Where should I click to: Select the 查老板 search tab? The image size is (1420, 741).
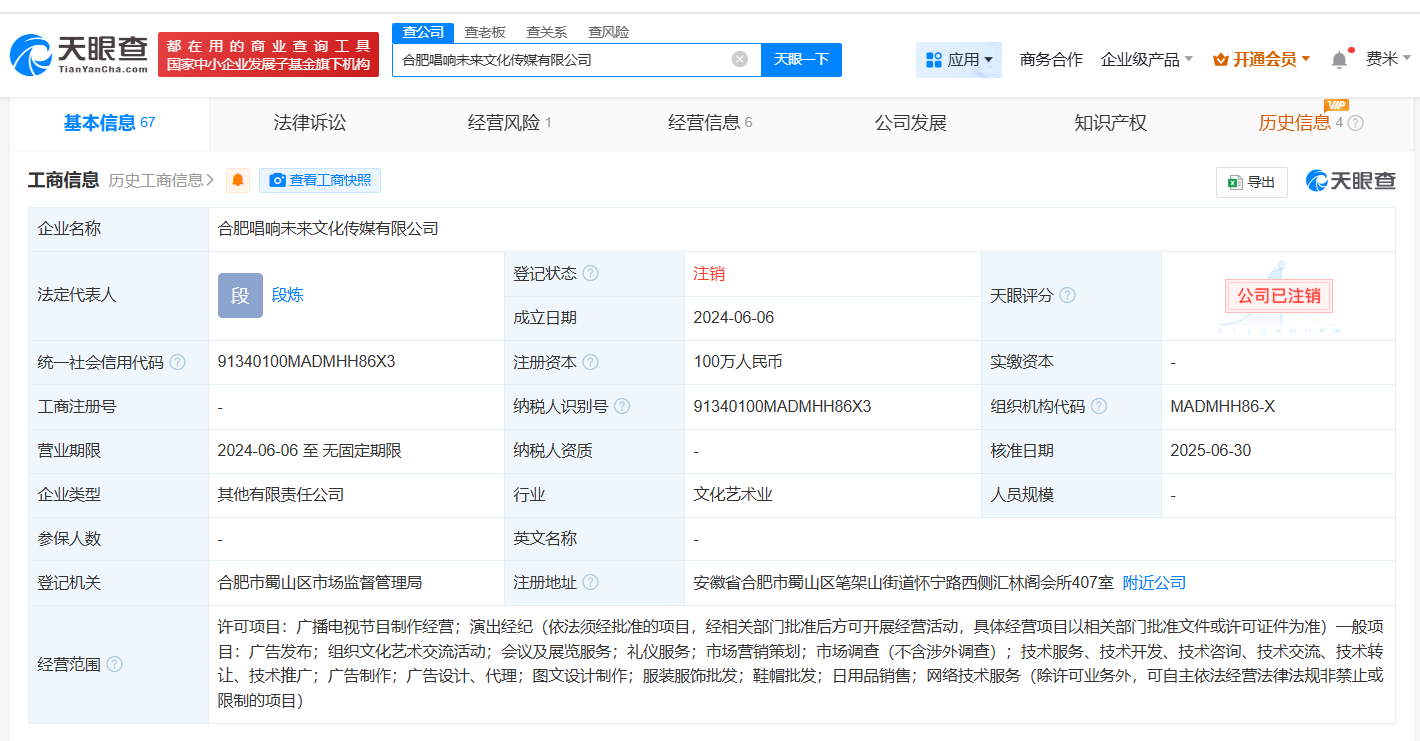(485, 32)
